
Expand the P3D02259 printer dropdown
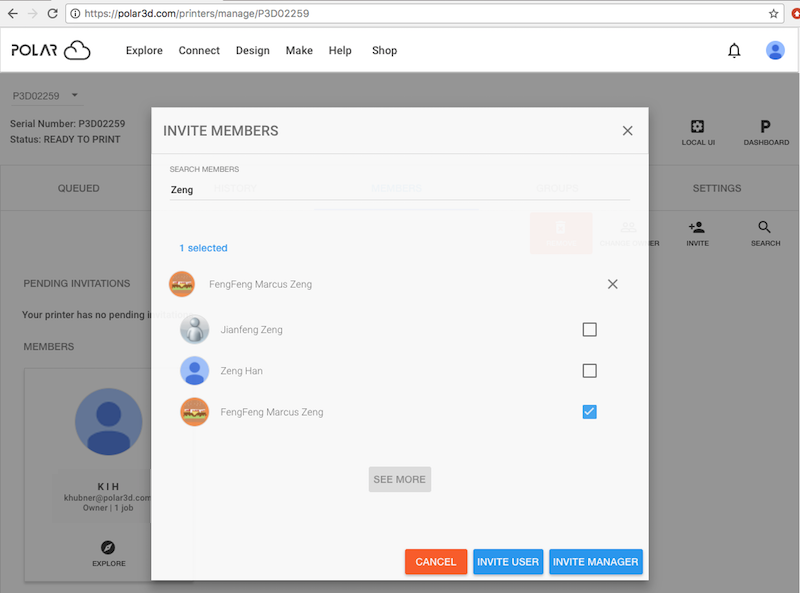(x=45, y=95)
